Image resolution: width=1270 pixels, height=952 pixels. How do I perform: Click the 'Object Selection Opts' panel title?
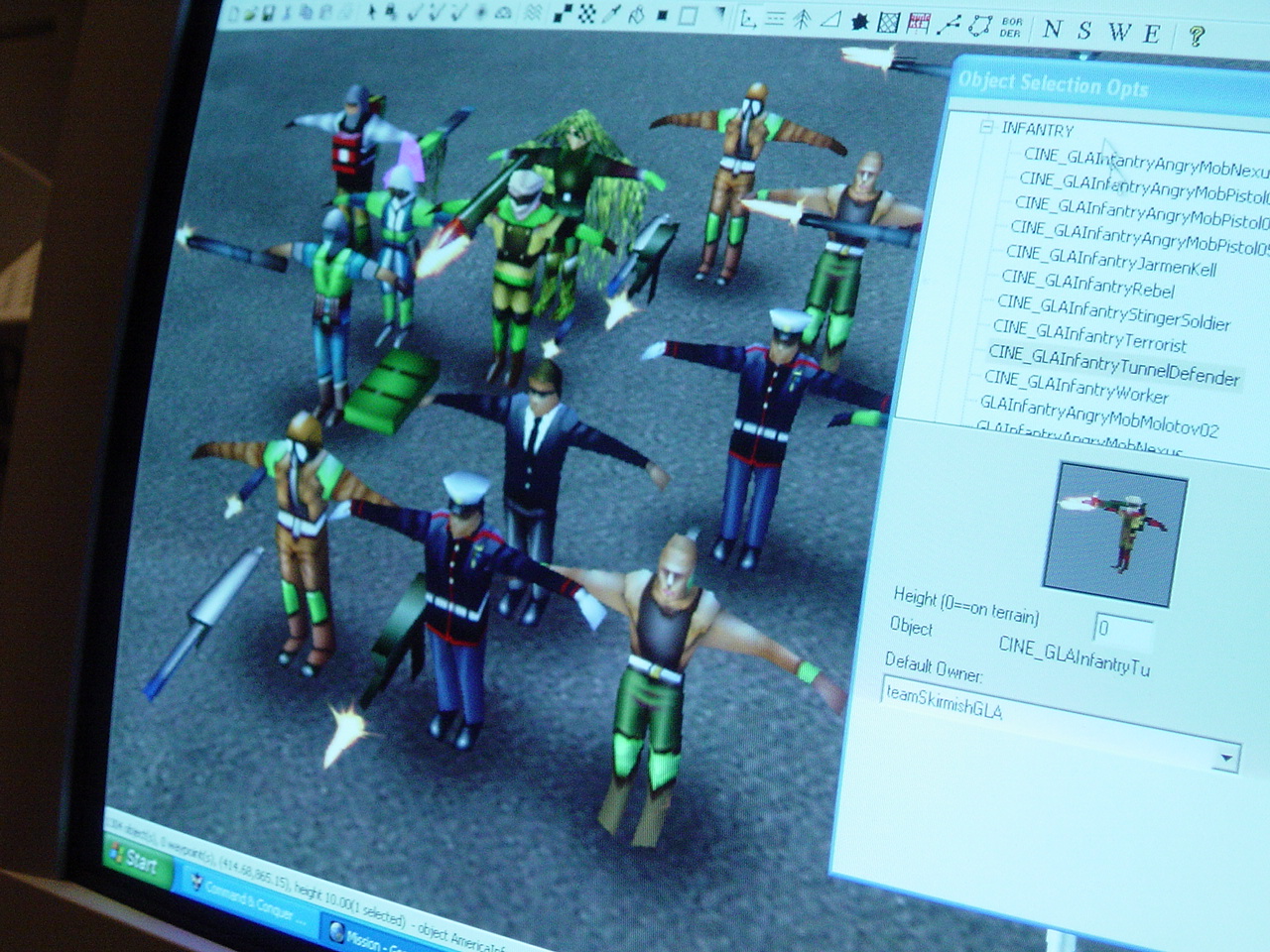(1053, 83)
